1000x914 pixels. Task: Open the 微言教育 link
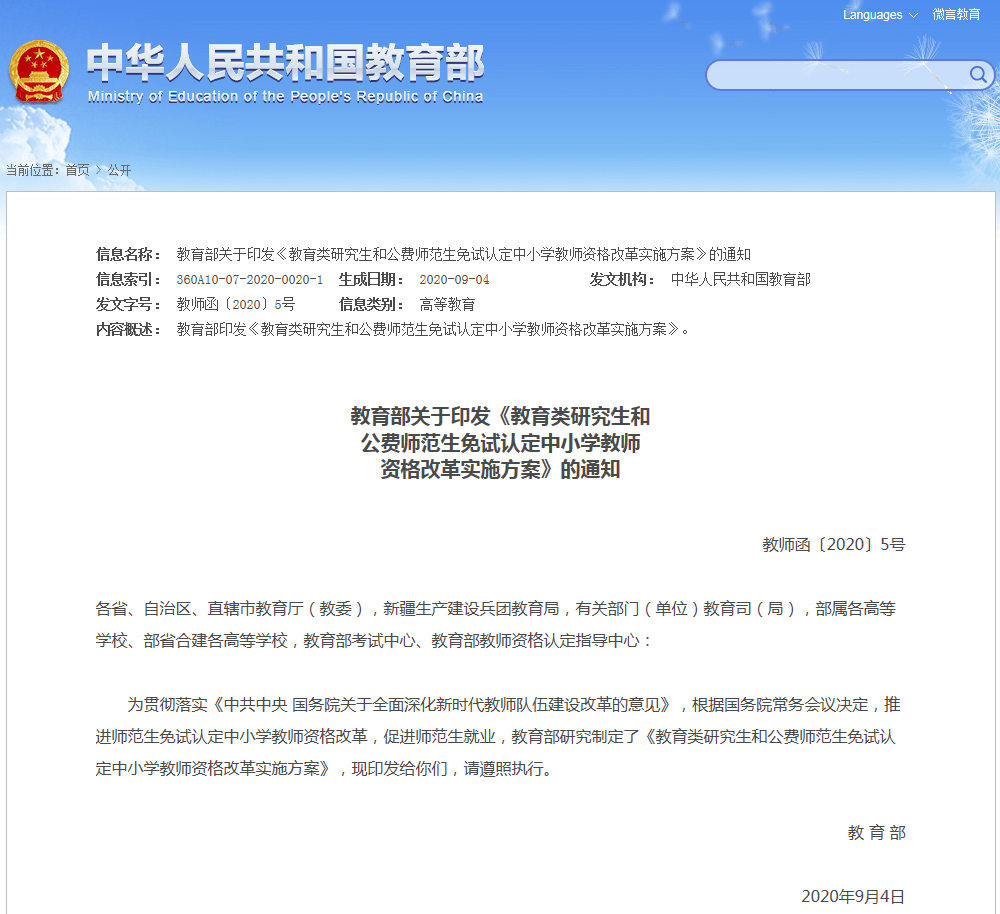956,15
